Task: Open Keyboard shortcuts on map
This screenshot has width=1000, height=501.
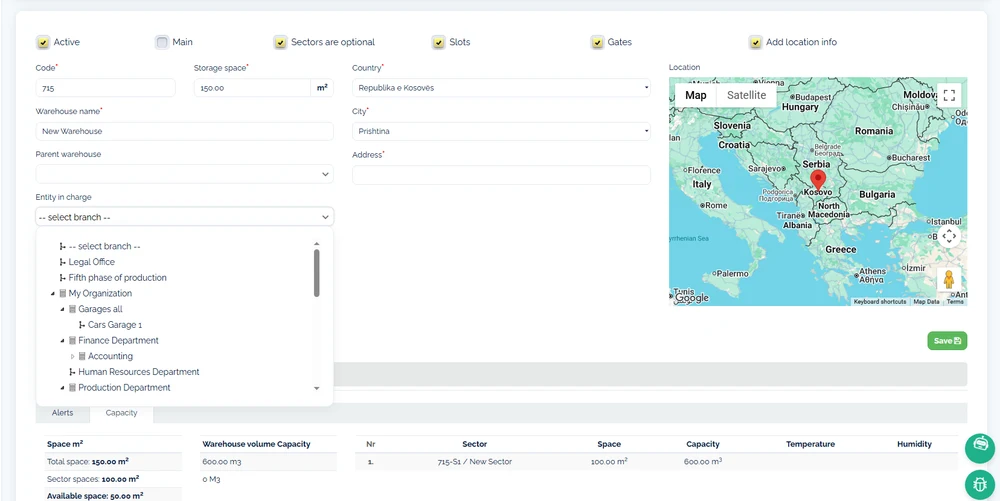Action: 879,301
